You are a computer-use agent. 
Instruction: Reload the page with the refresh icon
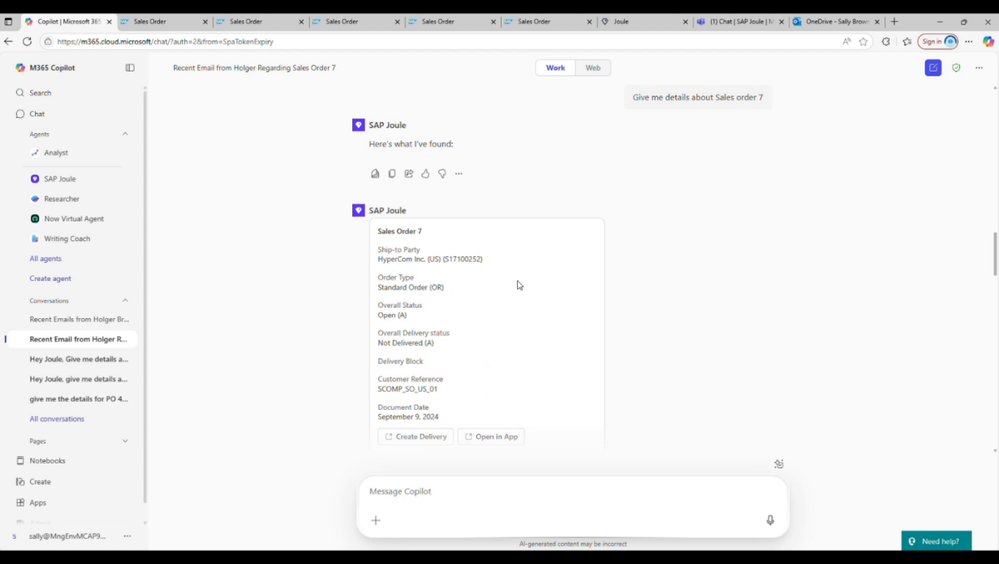click(27, 41)
